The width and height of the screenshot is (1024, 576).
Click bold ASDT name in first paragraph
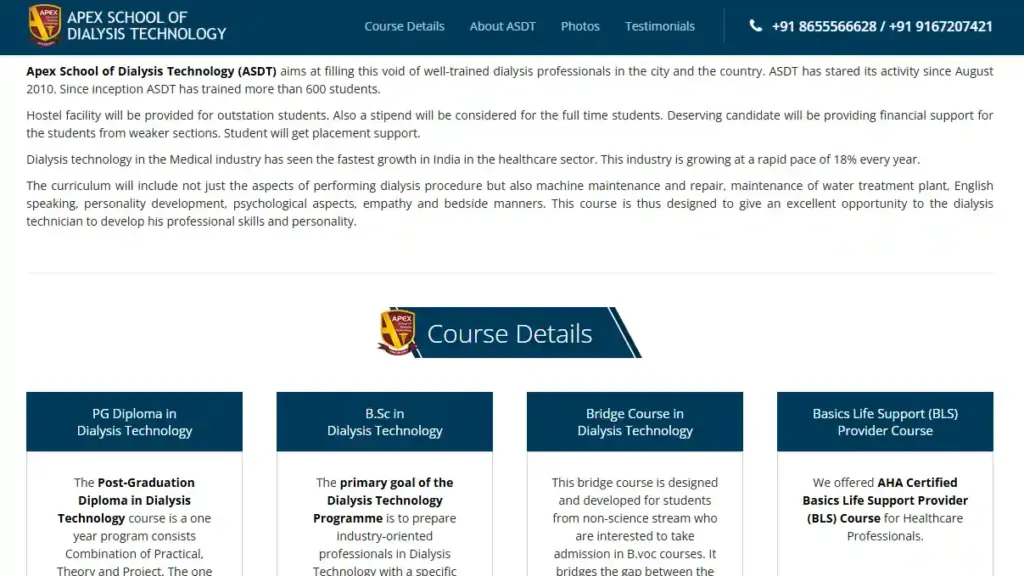(x=150, y=71)
